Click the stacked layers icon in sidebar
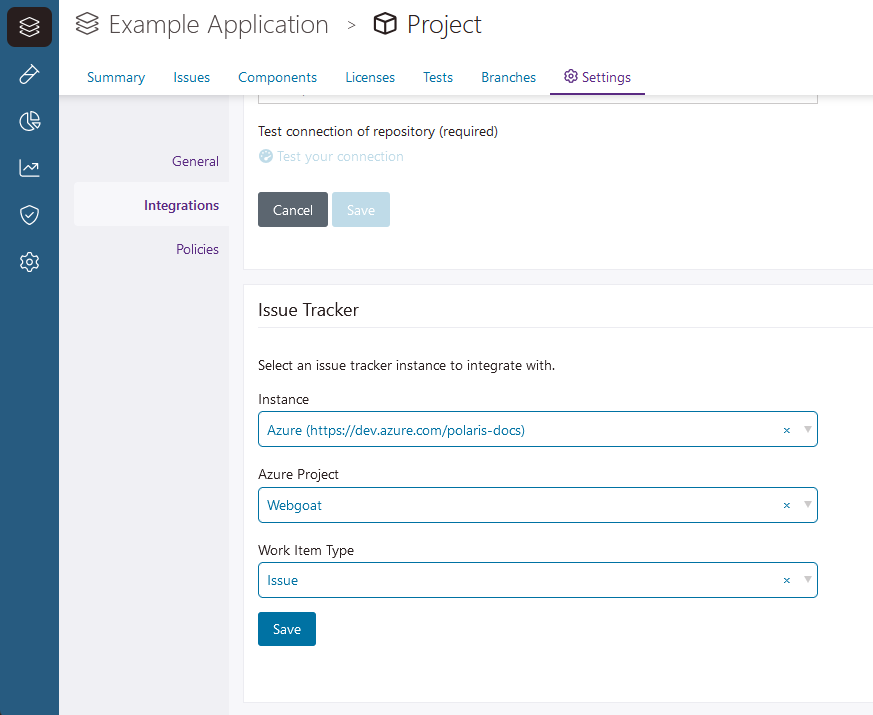Viewport: 873px width, 715px height. [x=29, y=27]
